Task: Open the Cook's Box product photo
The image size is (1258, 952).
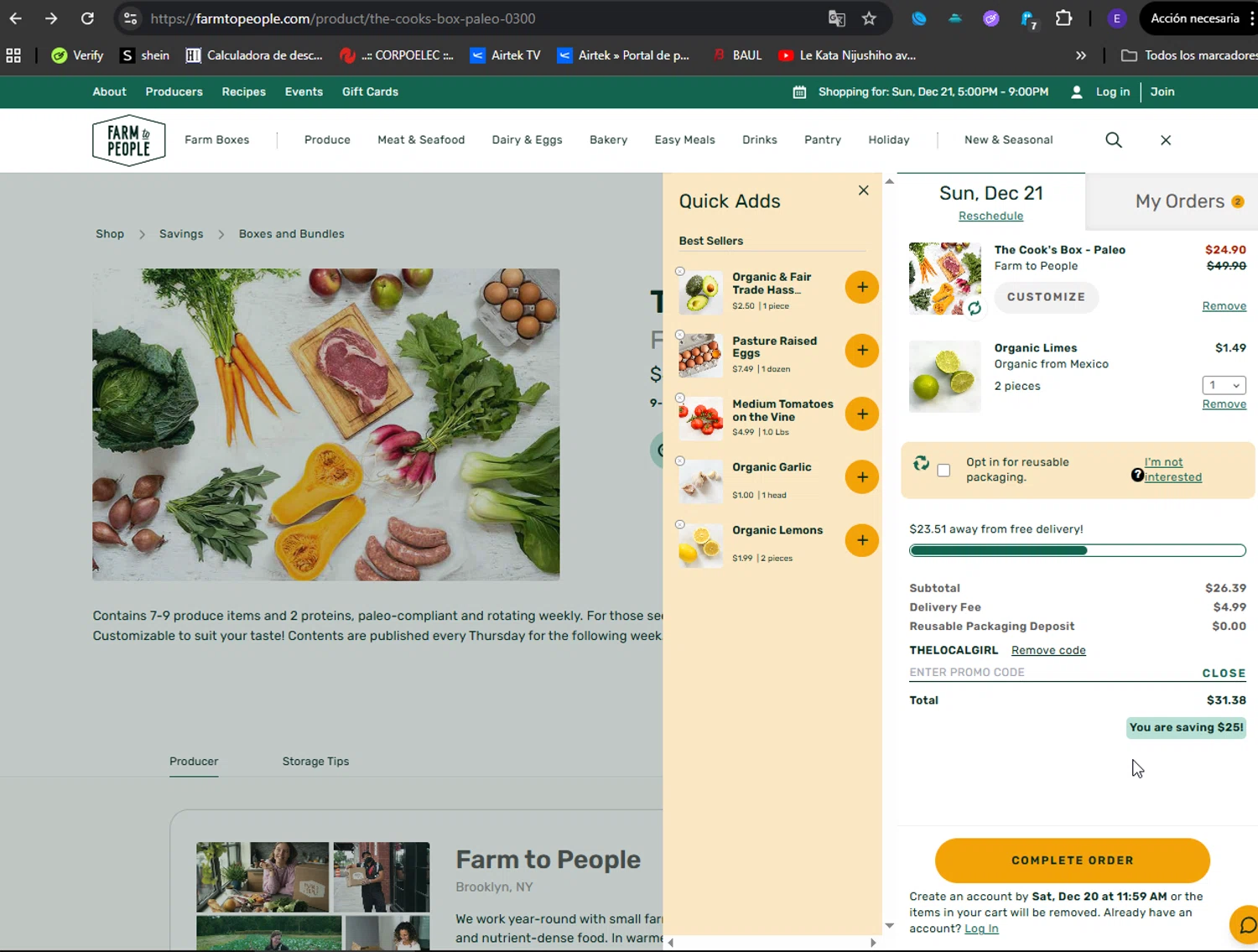Action: pos(325,424)
